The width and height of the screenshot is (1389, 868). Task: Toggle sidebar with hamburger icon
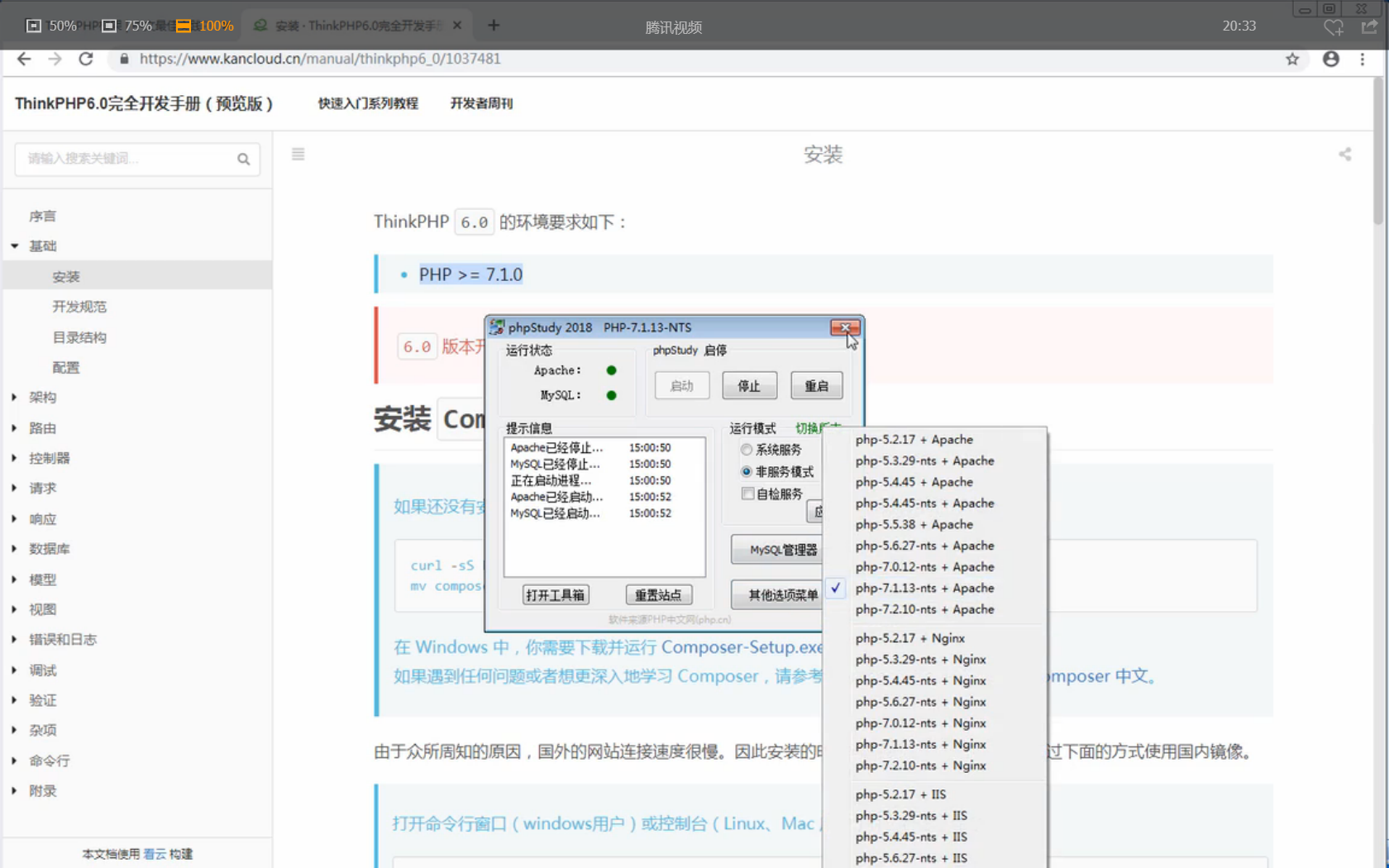[x=298, y=154]
